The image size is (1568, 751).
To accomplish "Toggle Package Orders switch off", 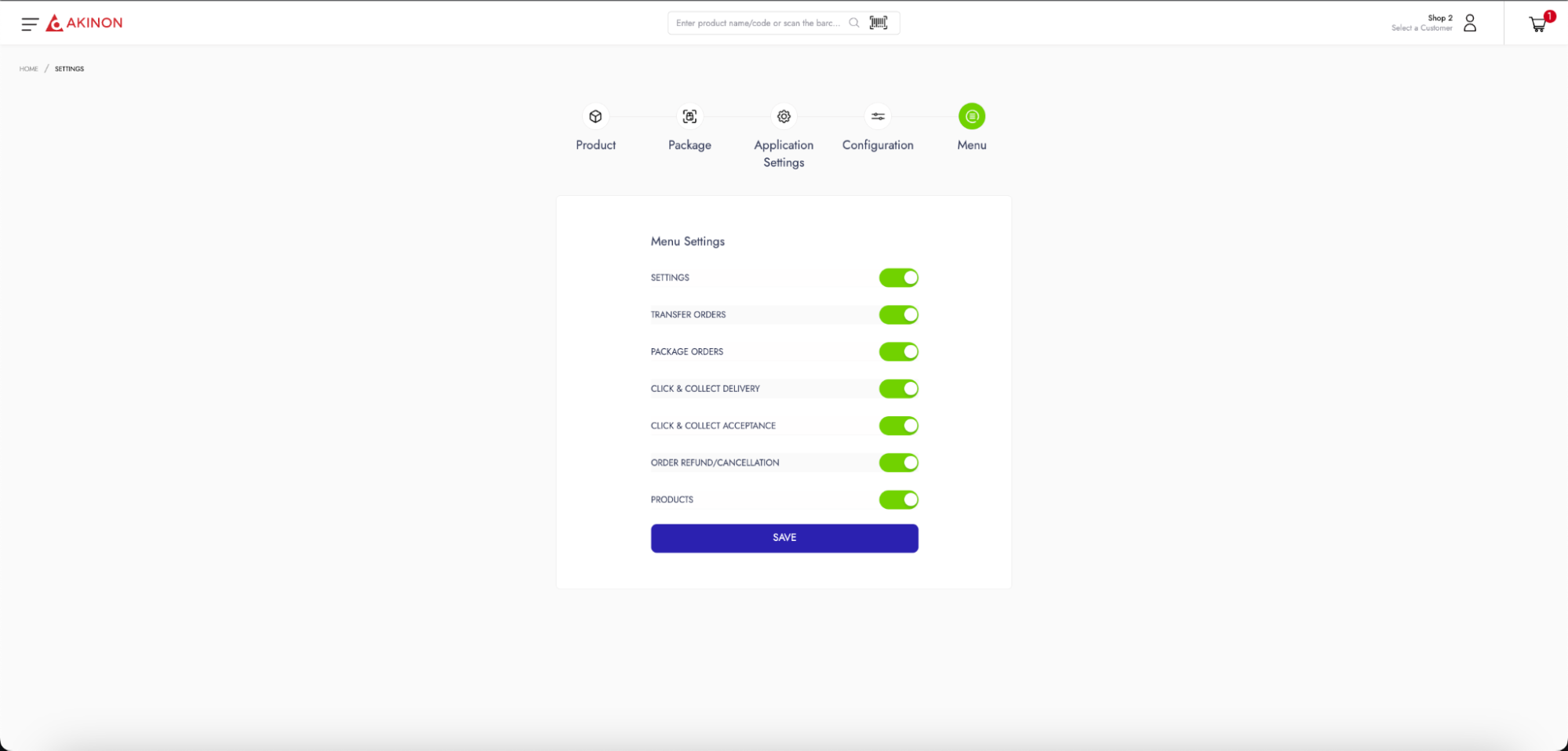I will click(898, 351).
